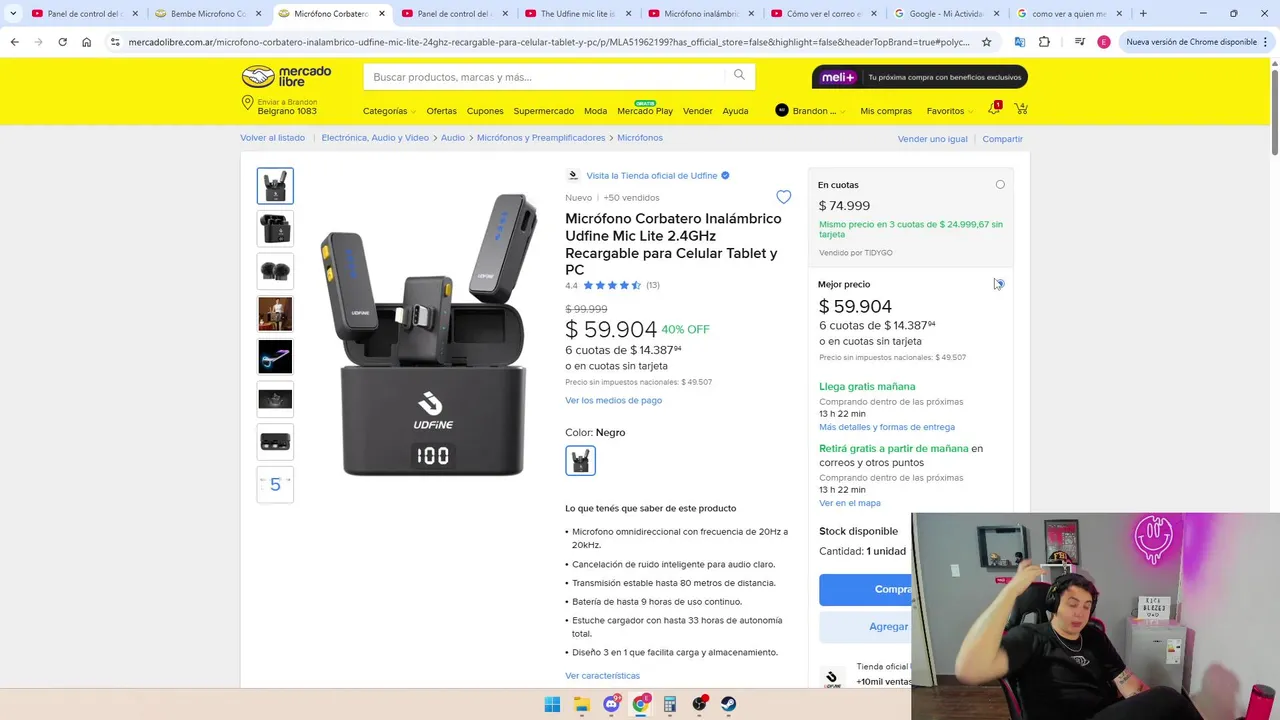Click Más detalles y formas de entrega
Viewport: 1280px width, 720px height.
[x=887, y=427]
